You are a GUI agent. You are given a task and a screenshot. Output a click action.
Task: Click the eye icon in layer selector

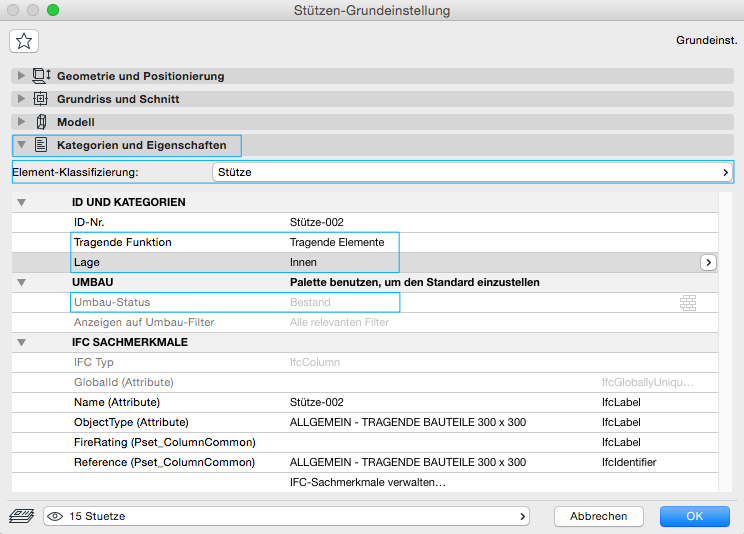(x=56, y=516)
